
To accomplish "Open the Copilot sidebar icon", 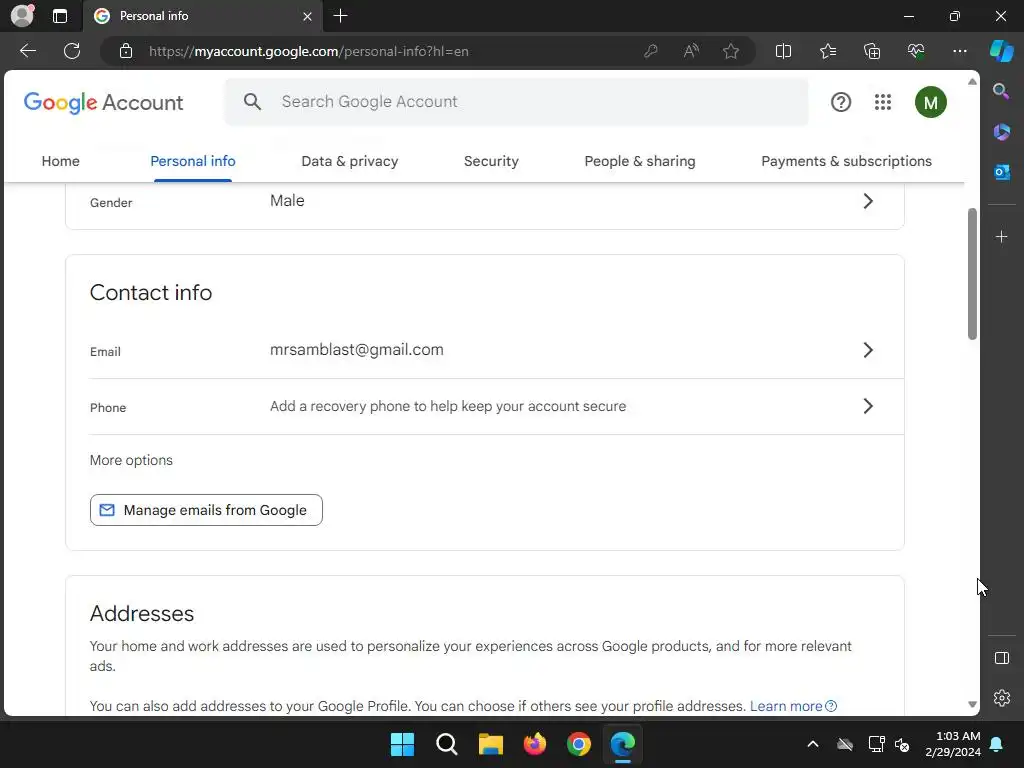I will pyautogui.click(x=1001, y=51).
